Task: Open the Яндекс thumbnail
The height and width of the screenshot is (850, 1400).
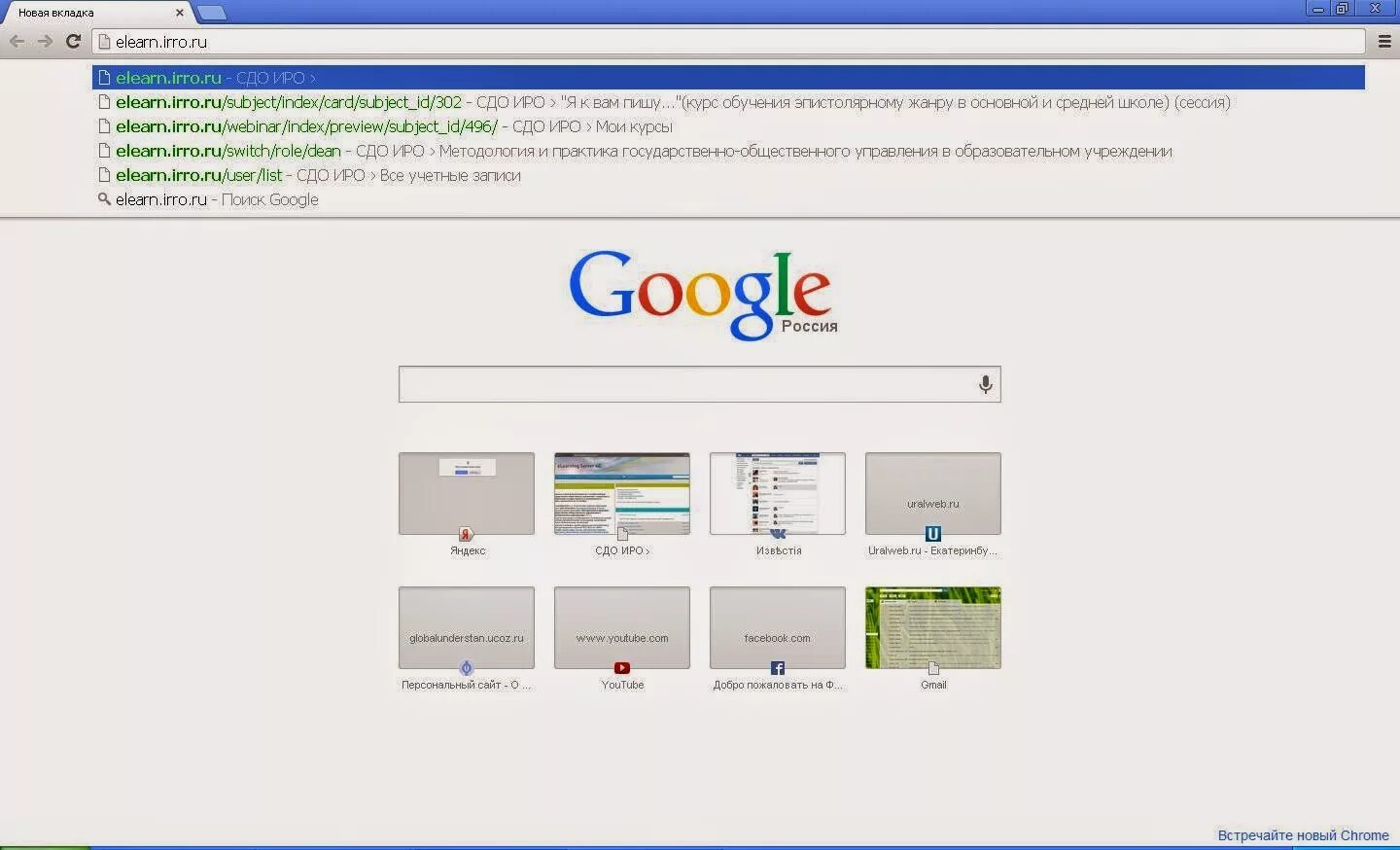Action: coord(467,493)
